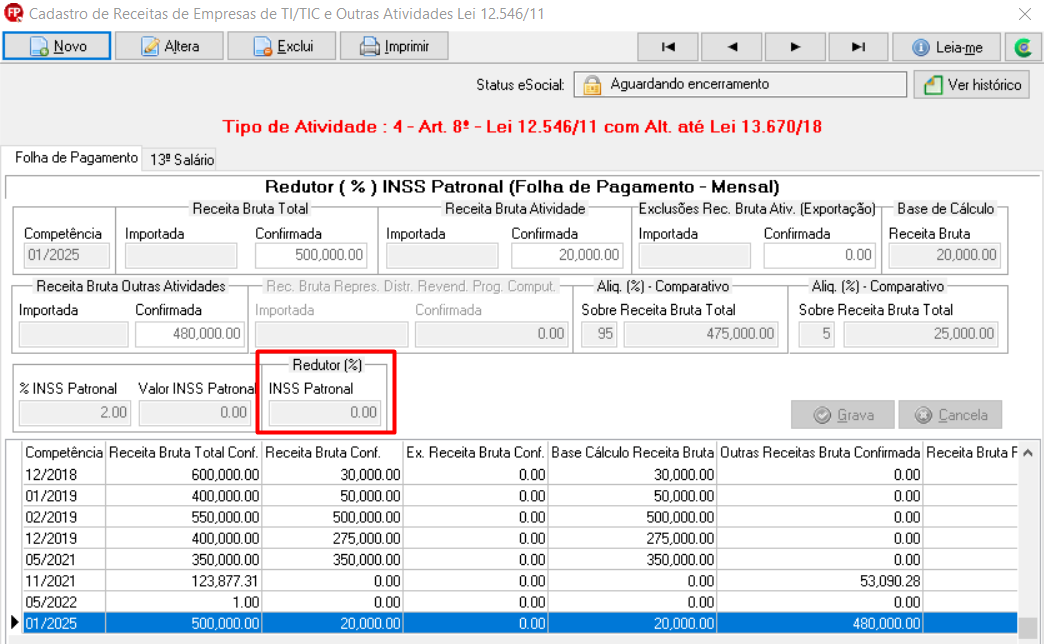The height and width of the screenshot is (644, 1044).
Task: Go to the next record
Action: pyautogui.click(x=796, y=47)
